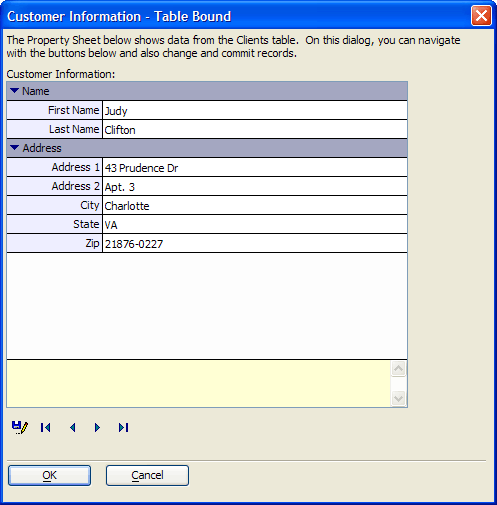This screenshot has width=497, height=505.
Task: Select the Address 1 field value
Action: pos(255,167)
